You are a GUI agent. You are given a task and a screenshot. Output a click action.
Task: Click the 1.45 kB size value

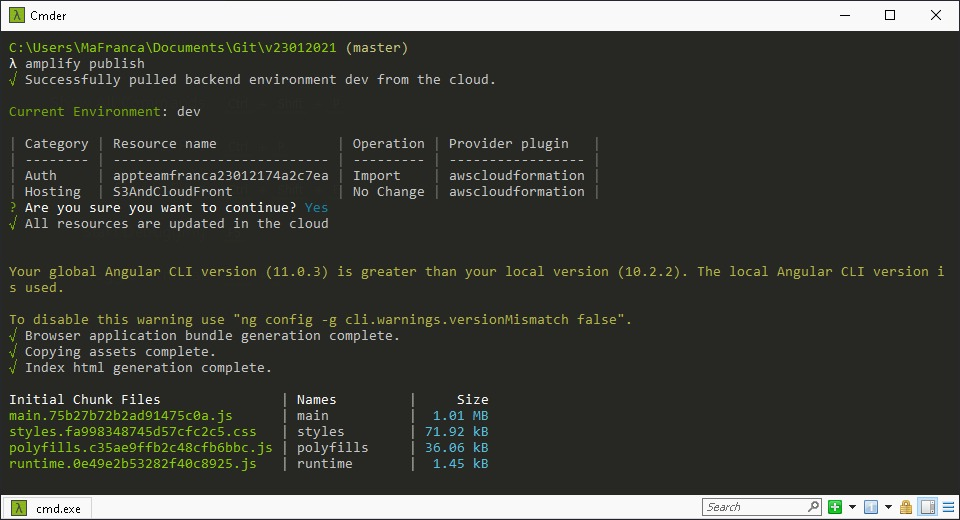click(x=460, y=464)
